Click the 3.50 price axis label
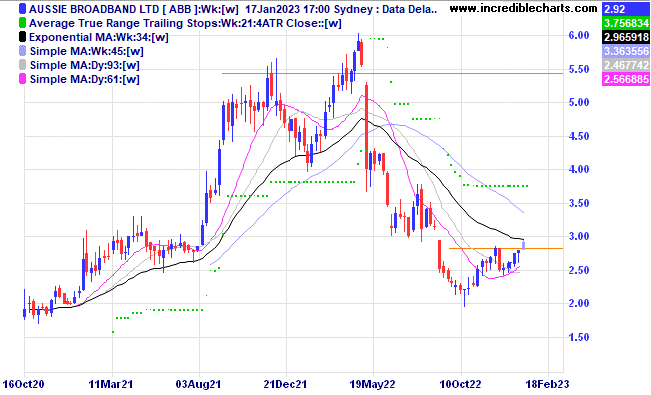Screen dimensions: 651x395 pos(579,203)
